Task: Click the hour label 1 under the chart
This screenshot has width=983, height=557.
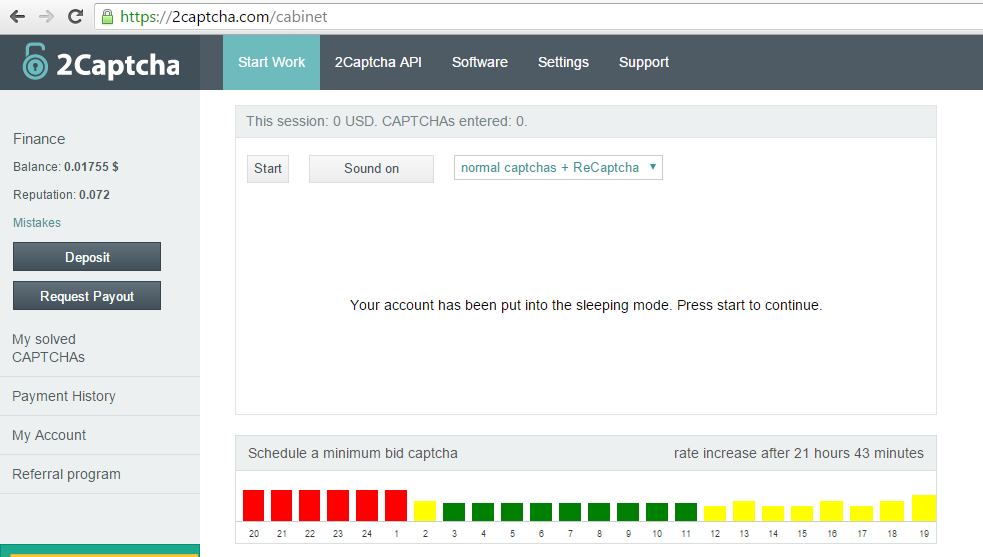Action: [396, 534]
